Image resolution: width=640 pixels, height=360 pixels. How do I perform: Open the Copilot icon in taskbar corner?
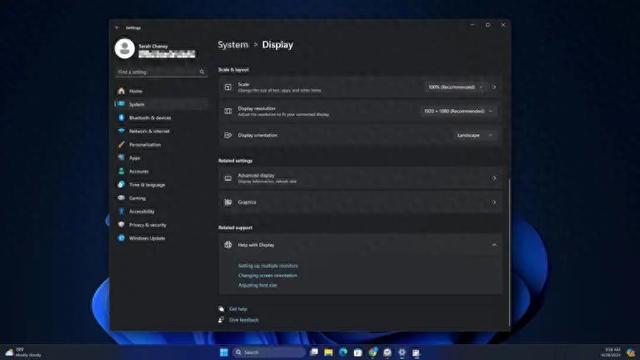click(x=631, y=353)
